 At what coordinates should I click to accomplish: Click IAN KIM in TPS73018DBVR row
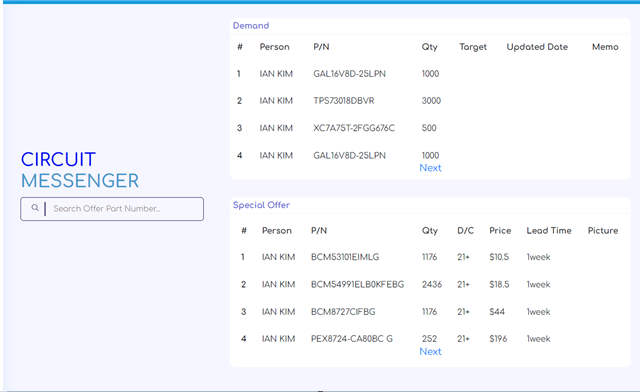point(276,101)
